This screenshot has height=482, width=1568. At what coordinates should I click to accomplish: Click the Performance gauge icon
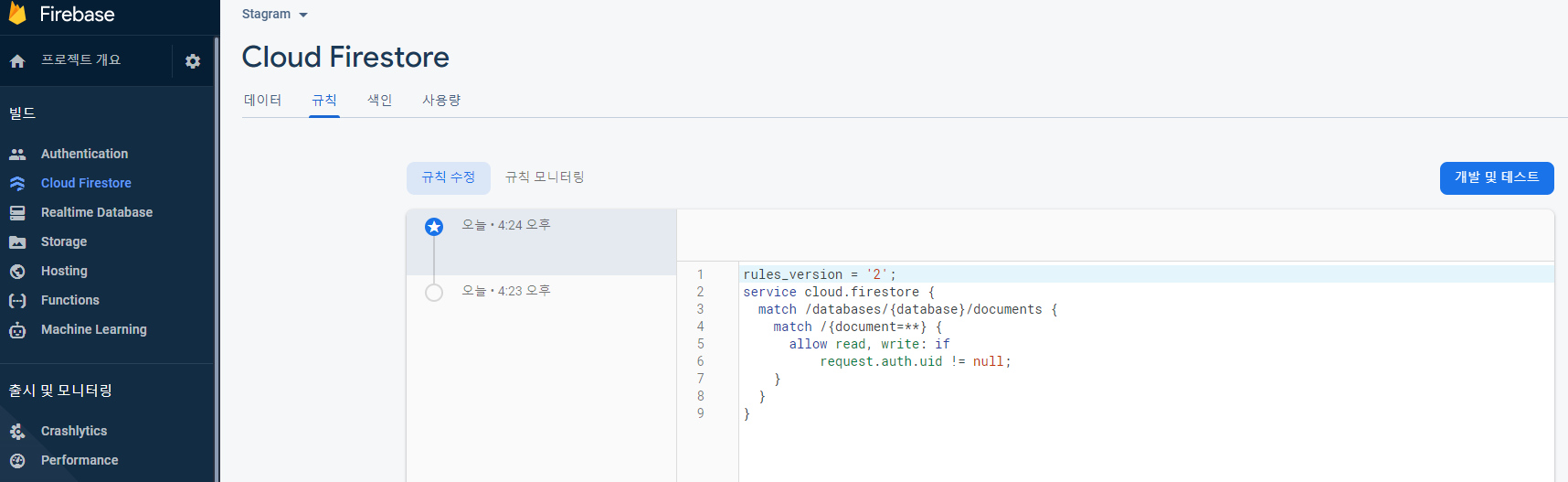pos(17,461)
